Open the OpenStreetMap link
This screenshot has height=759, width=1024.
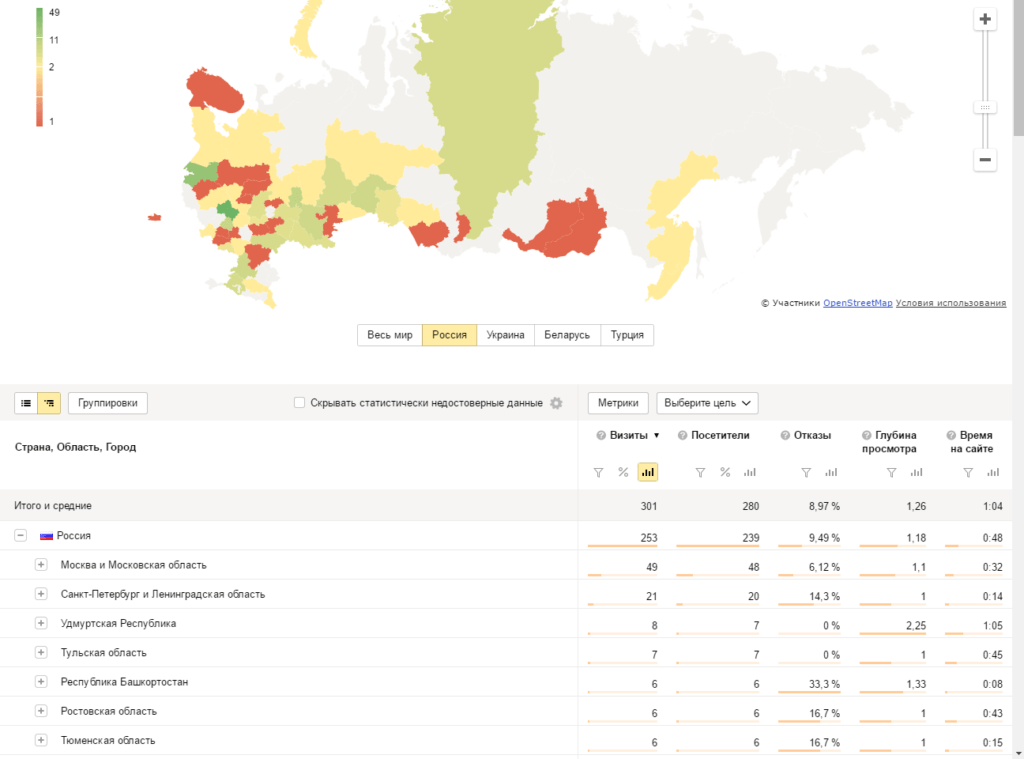tap(857, 303)
